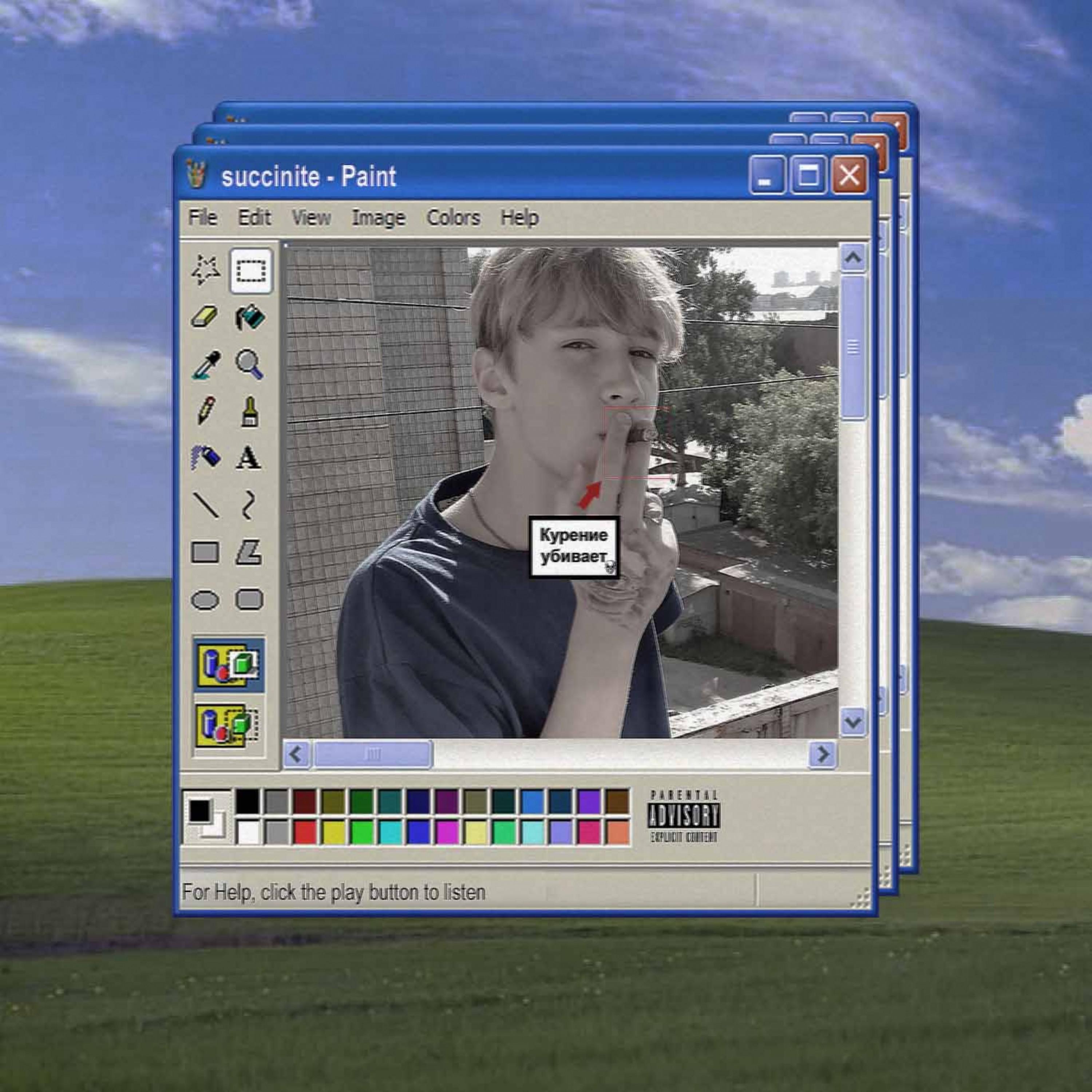Choose the Pencil tool
Viewport: 1092px width, 1092px height.
tap(206, 410)
